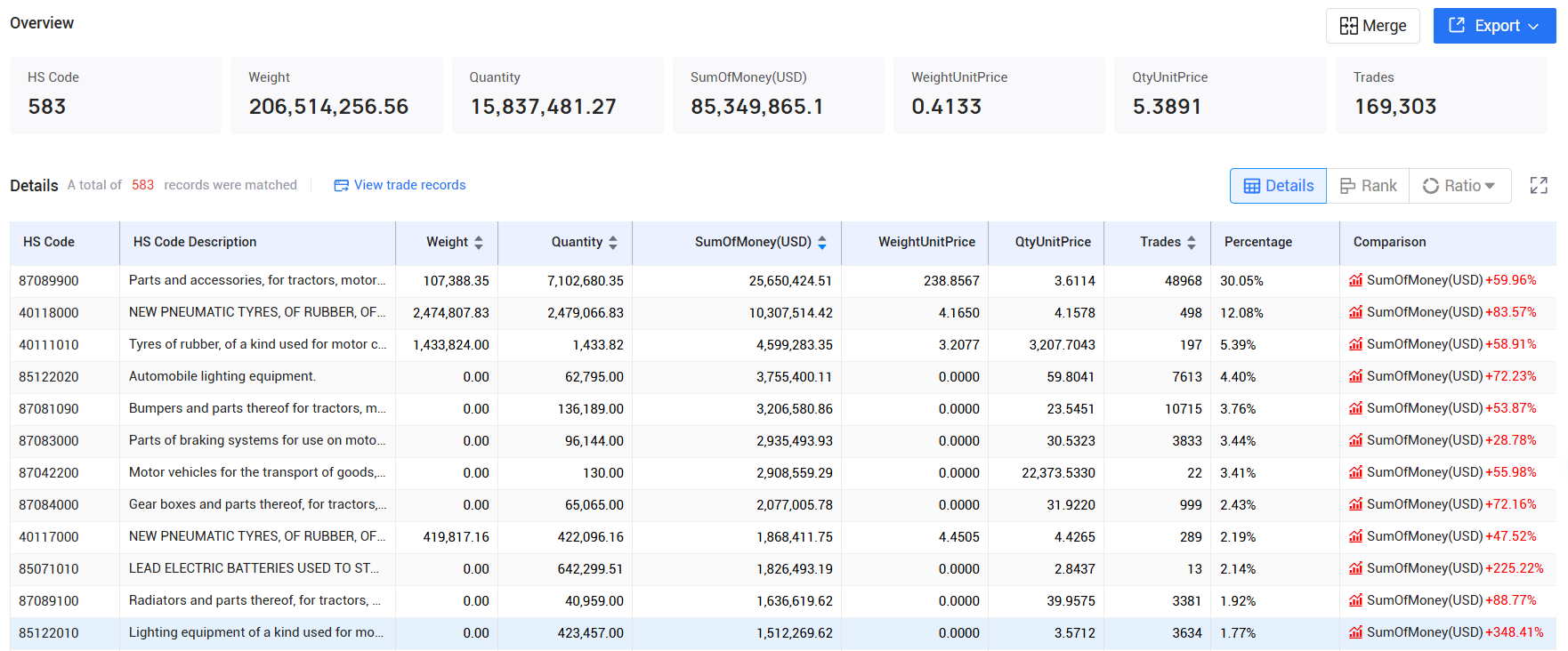Click percentage 30.05% in first row
The width and height of the screenshot is (1568, 651).
click(1241, 281)
